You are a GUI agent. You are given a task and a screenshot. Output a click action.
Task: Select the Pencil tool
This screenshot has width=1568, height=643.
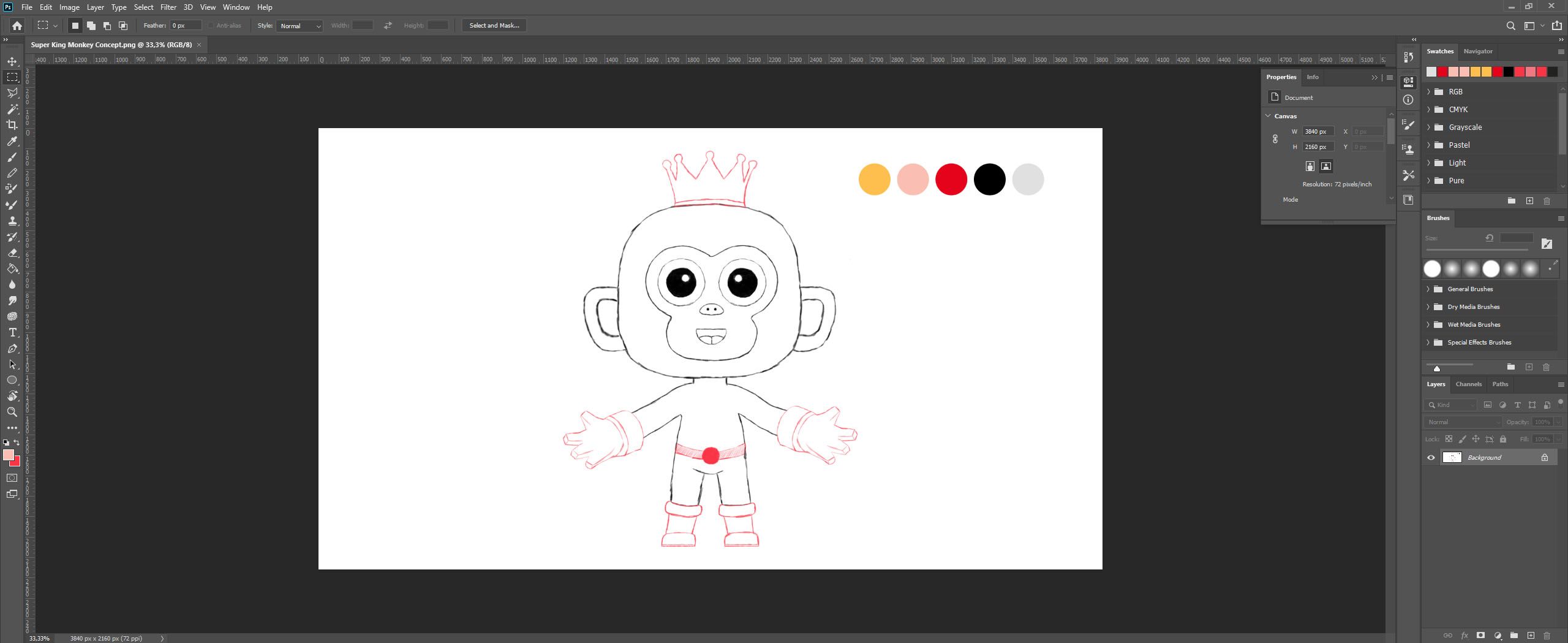pos(12,173)
